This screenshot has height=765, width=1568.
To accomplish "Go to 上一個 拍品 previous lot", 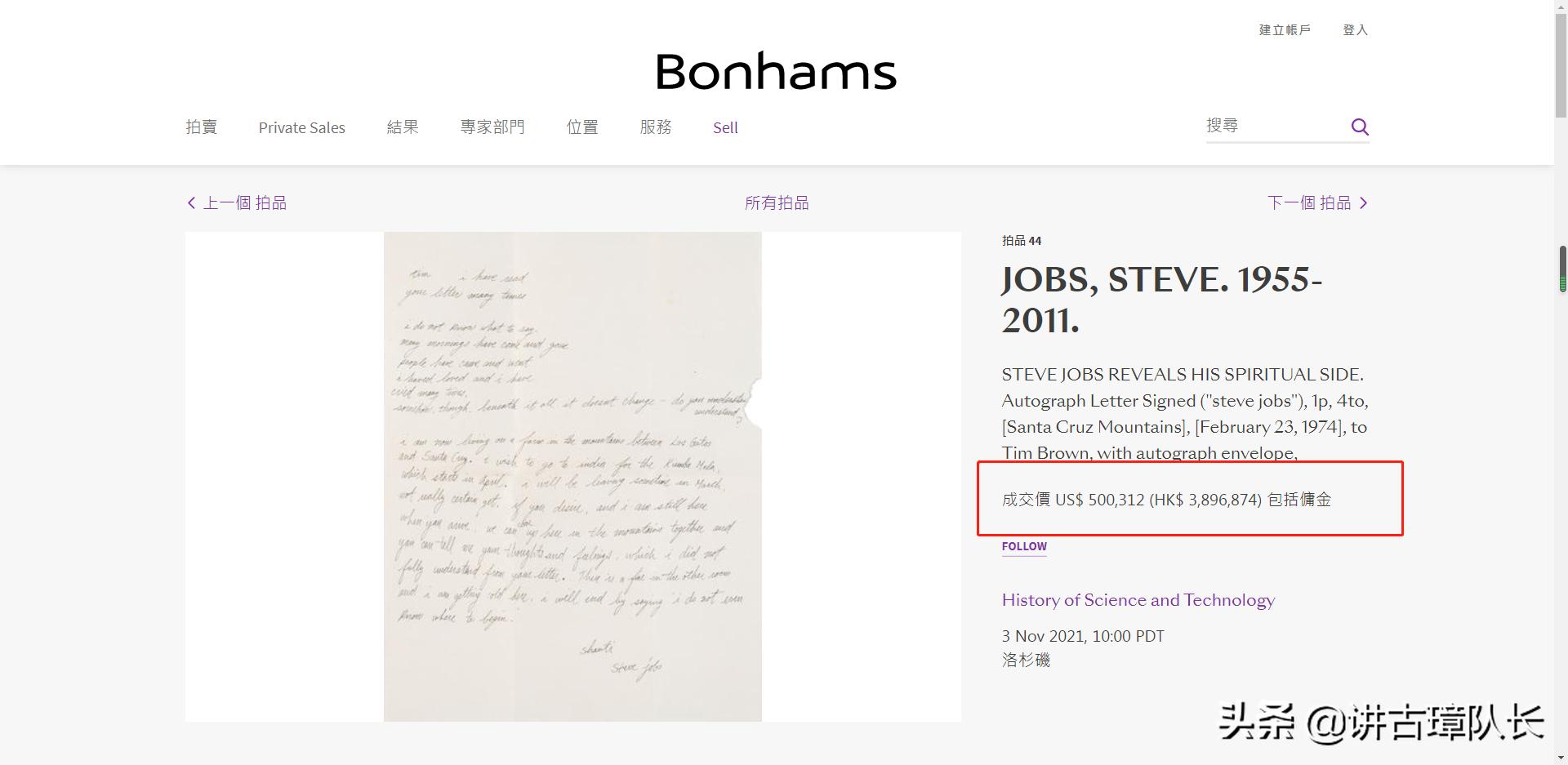I will coord(244,202).
